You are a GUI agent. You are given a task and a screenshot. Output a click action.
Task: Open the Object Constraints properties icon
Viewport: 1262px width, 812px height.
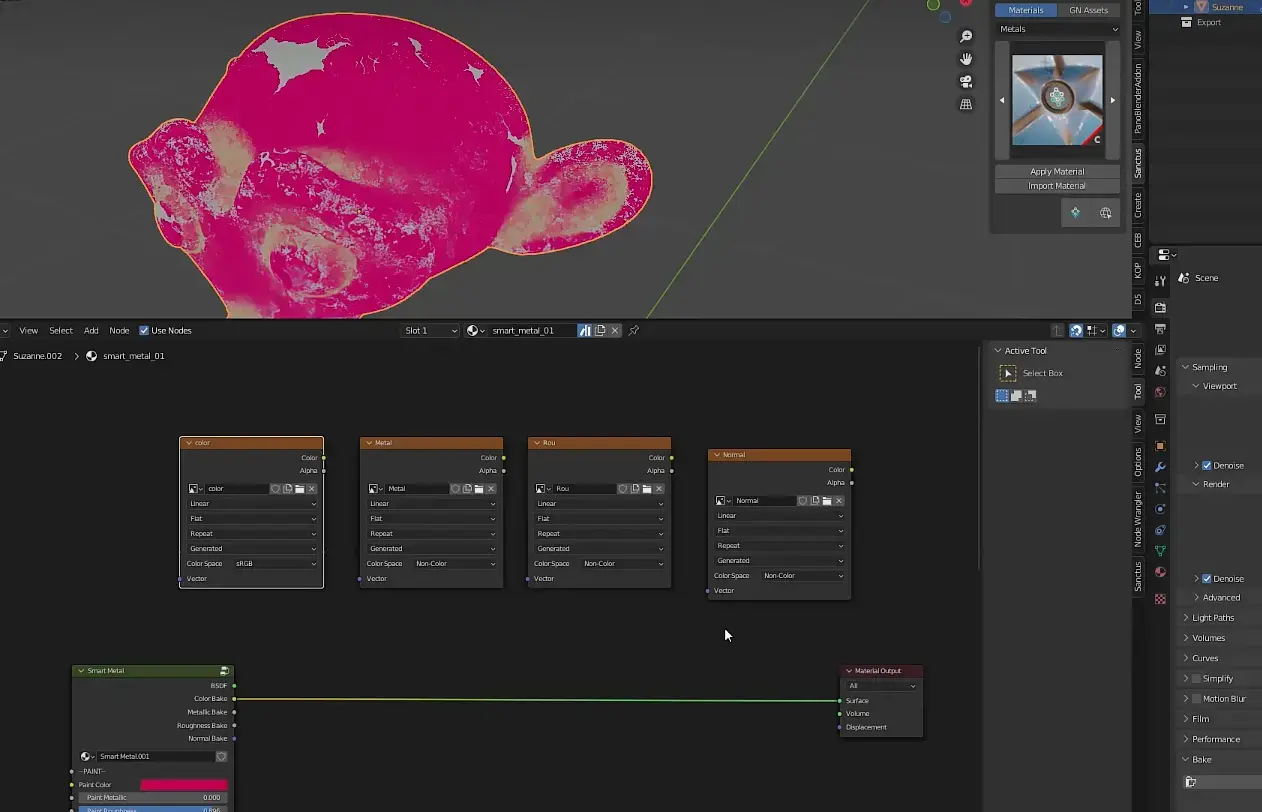[x=1160, y=530]
